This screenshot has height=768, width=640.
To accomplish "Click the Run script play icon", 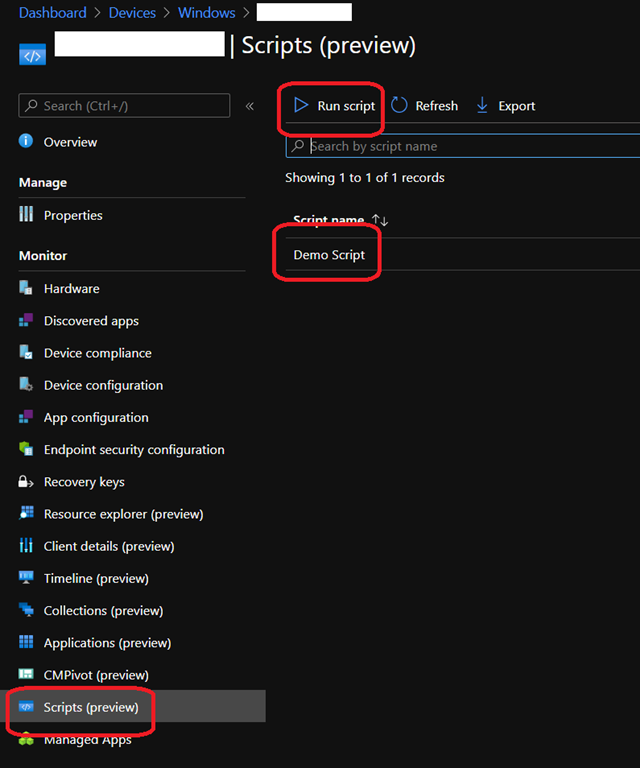I will point(301,105).
